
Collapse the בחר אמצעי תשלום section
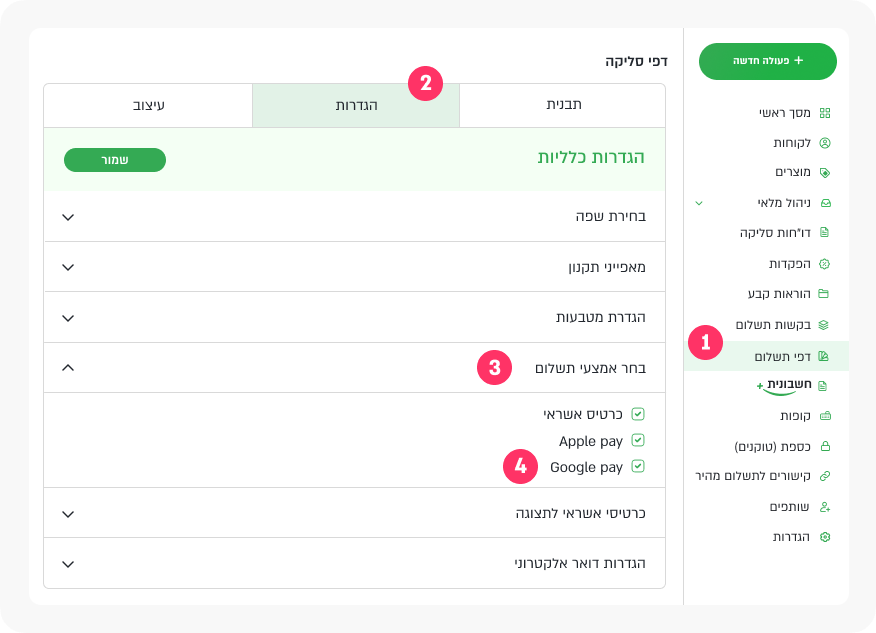pos(68,367)
